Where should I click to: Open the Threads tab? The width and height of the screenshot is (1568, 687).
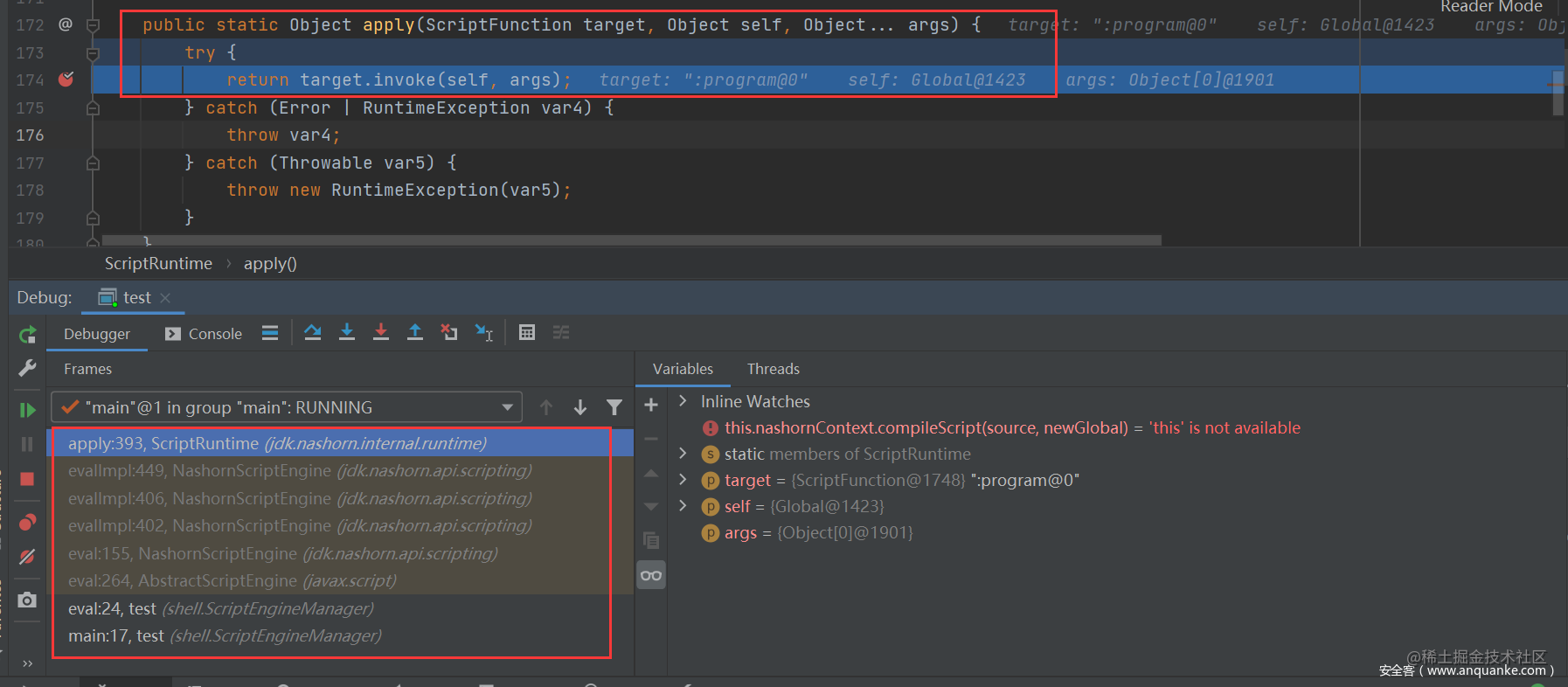click(774, 369)
